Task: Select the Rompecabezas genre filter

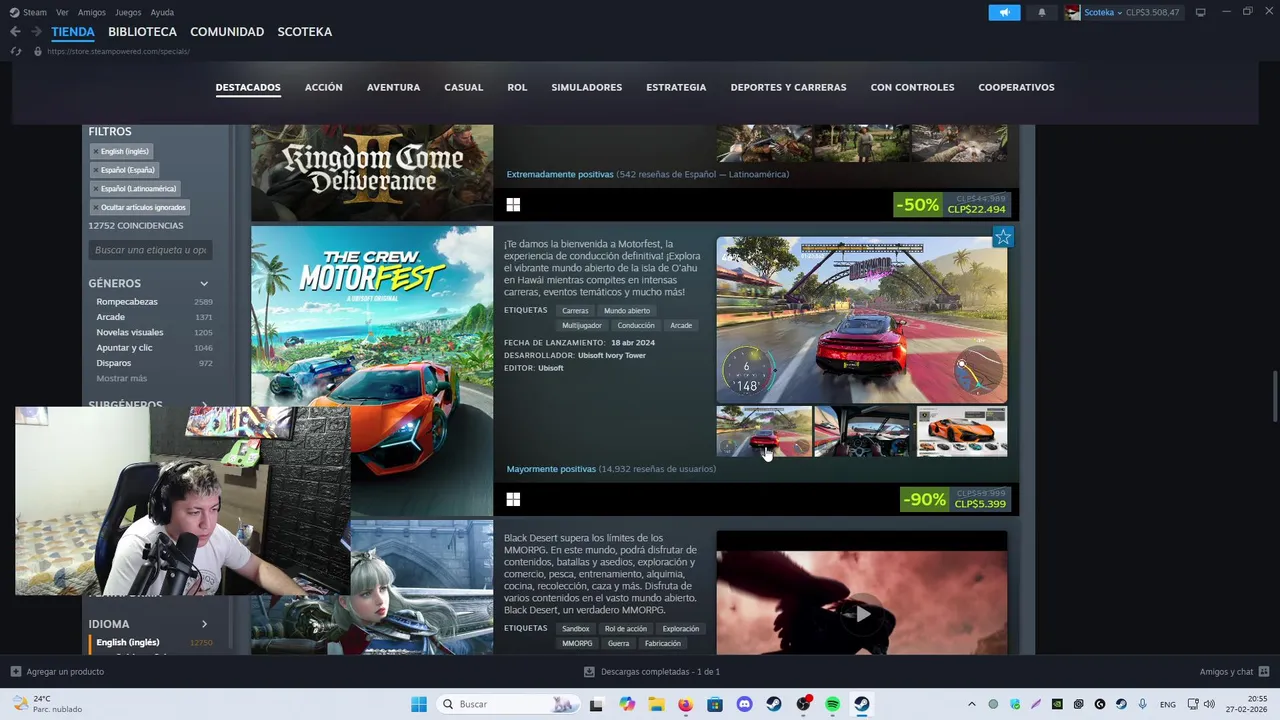Action: click(x=154, y=302)
